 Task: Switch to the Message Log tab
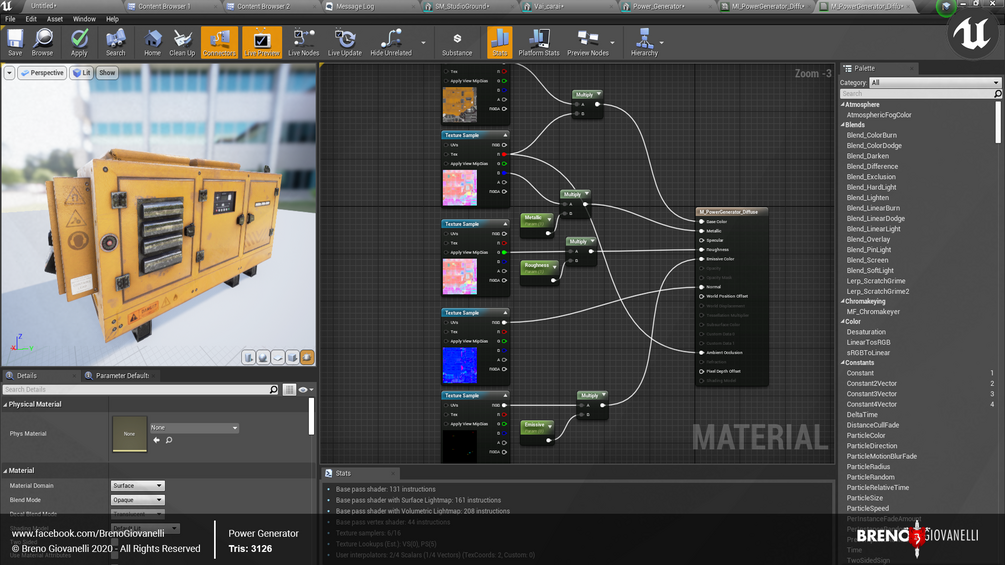[x=354, y=6]
